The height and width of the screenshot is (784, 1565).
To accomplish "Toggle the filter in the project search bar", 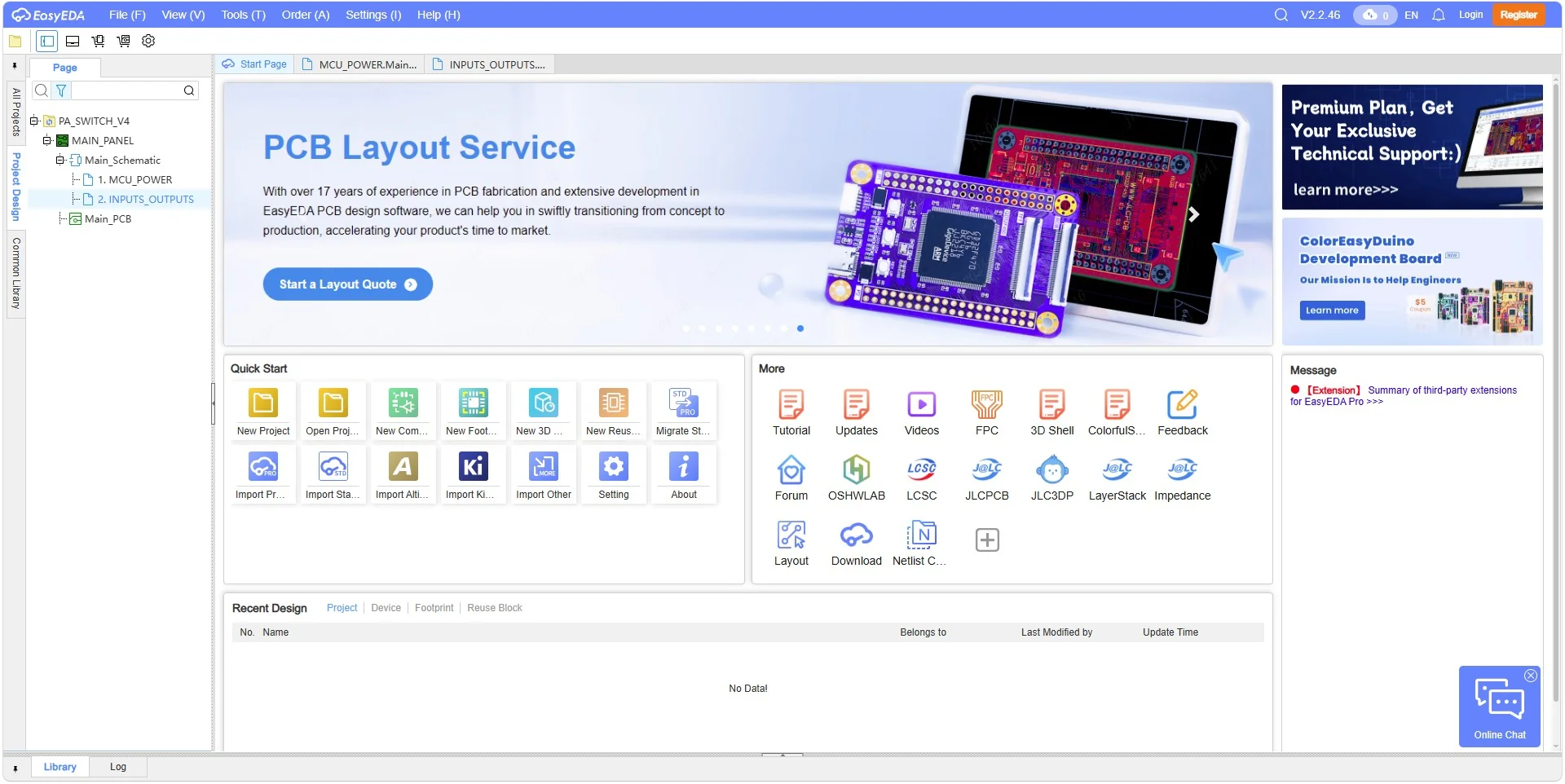I will coord(60,90).
